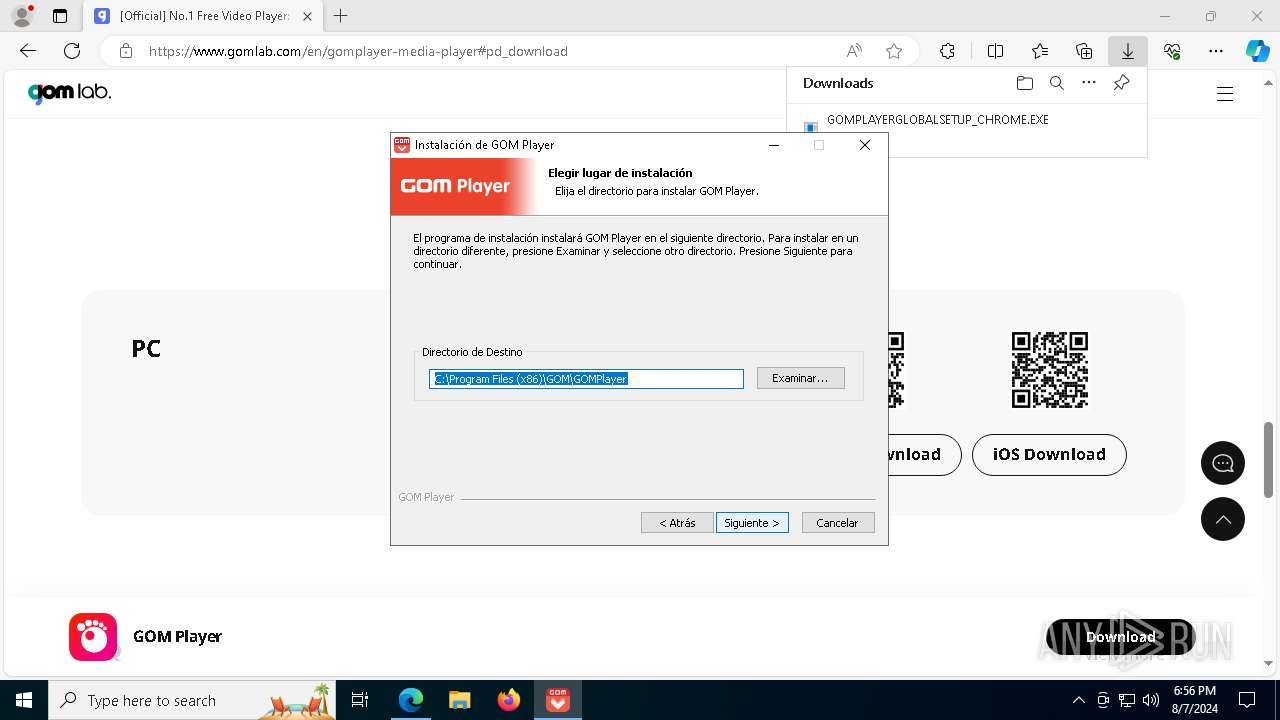The height and width of the screenshot is (720, 1280).
Task: Click the iOS Download button
Action: 1049,454
